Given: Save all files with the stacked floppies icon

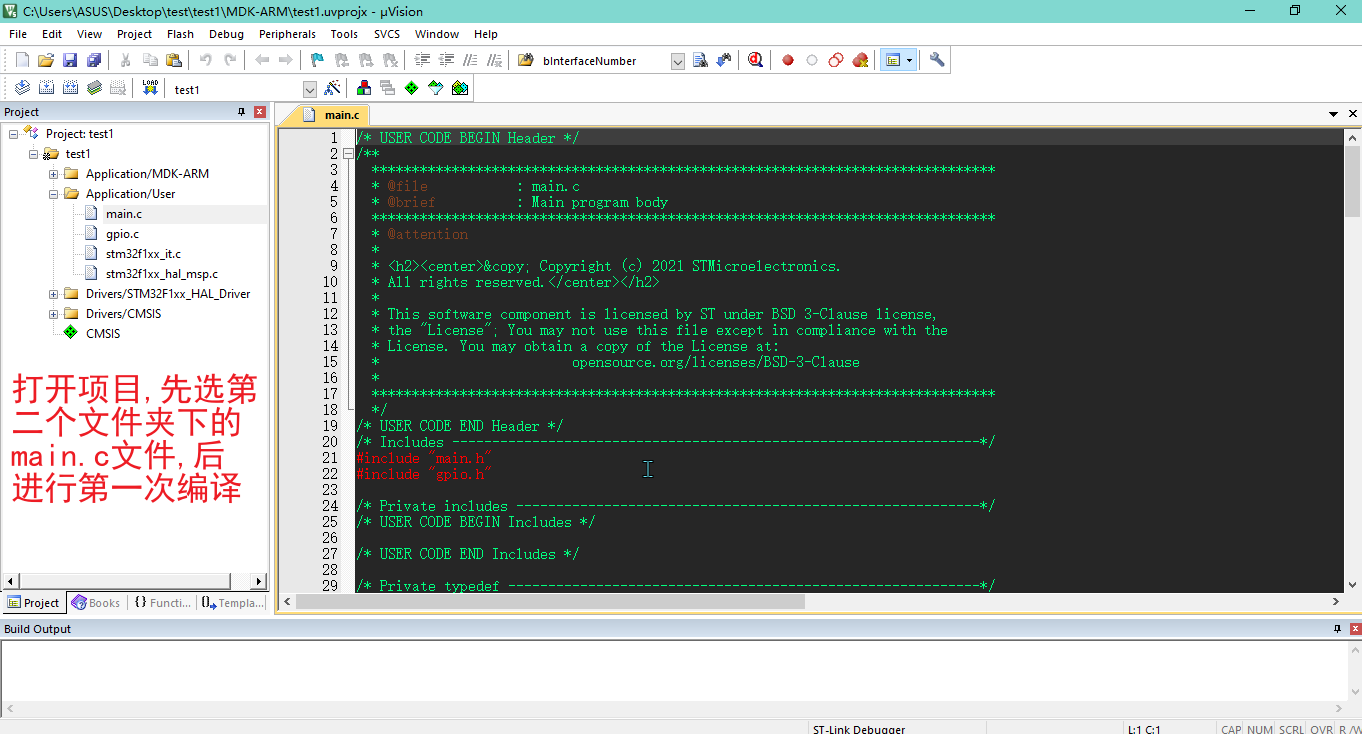Looking at the screenshot, I should click(x=94, y=60).
